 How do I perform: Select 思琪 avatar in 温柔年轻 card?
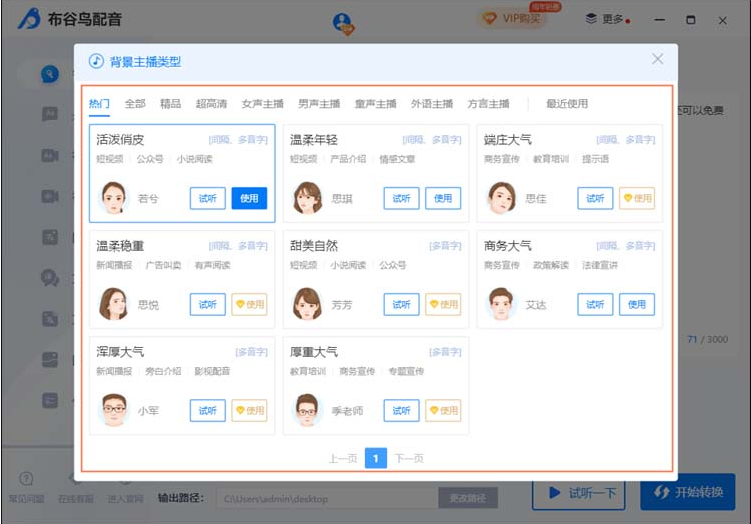tap(307, 198)
